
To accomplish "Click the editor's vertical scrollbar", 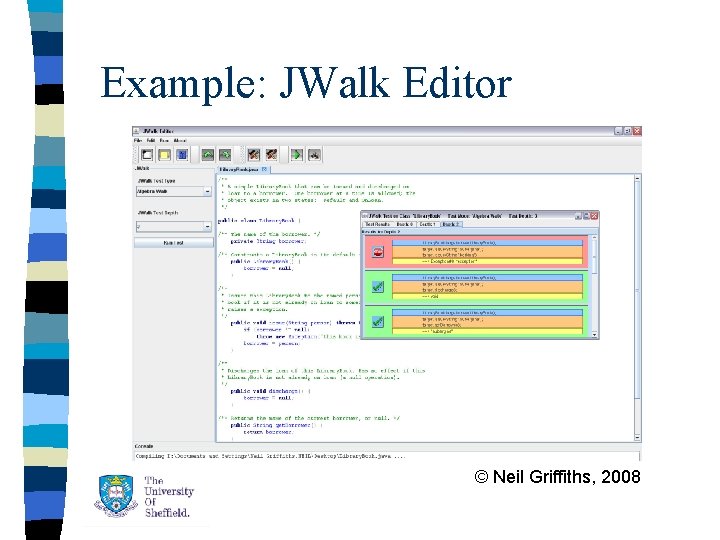I will tap(637, 308).
